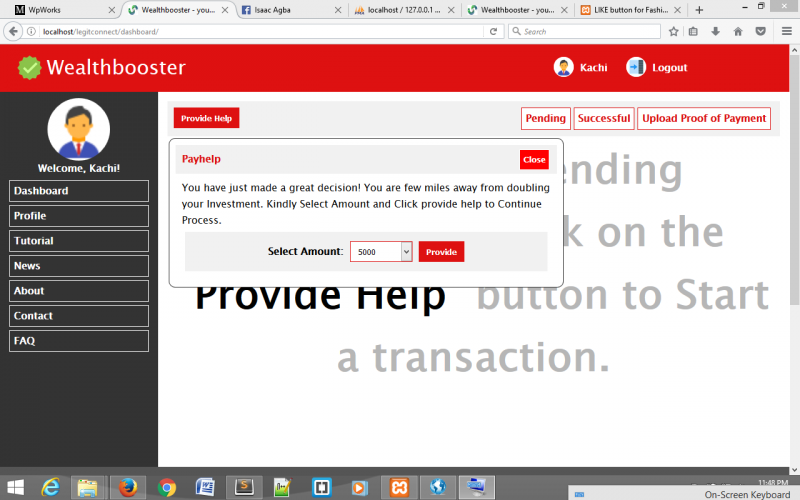
Task: Open a new tab with plus button
Action: [x=699, y=10]
